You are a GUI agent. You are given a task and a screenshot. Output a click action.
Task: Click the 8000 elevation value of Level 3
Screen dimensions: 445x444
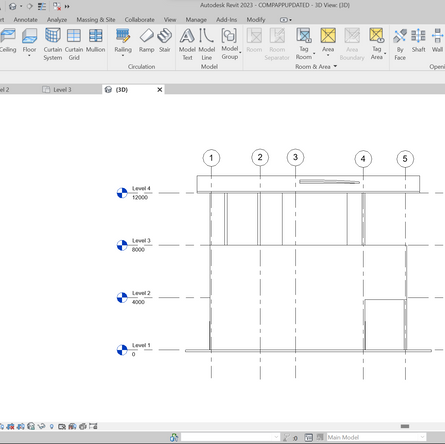138,250
